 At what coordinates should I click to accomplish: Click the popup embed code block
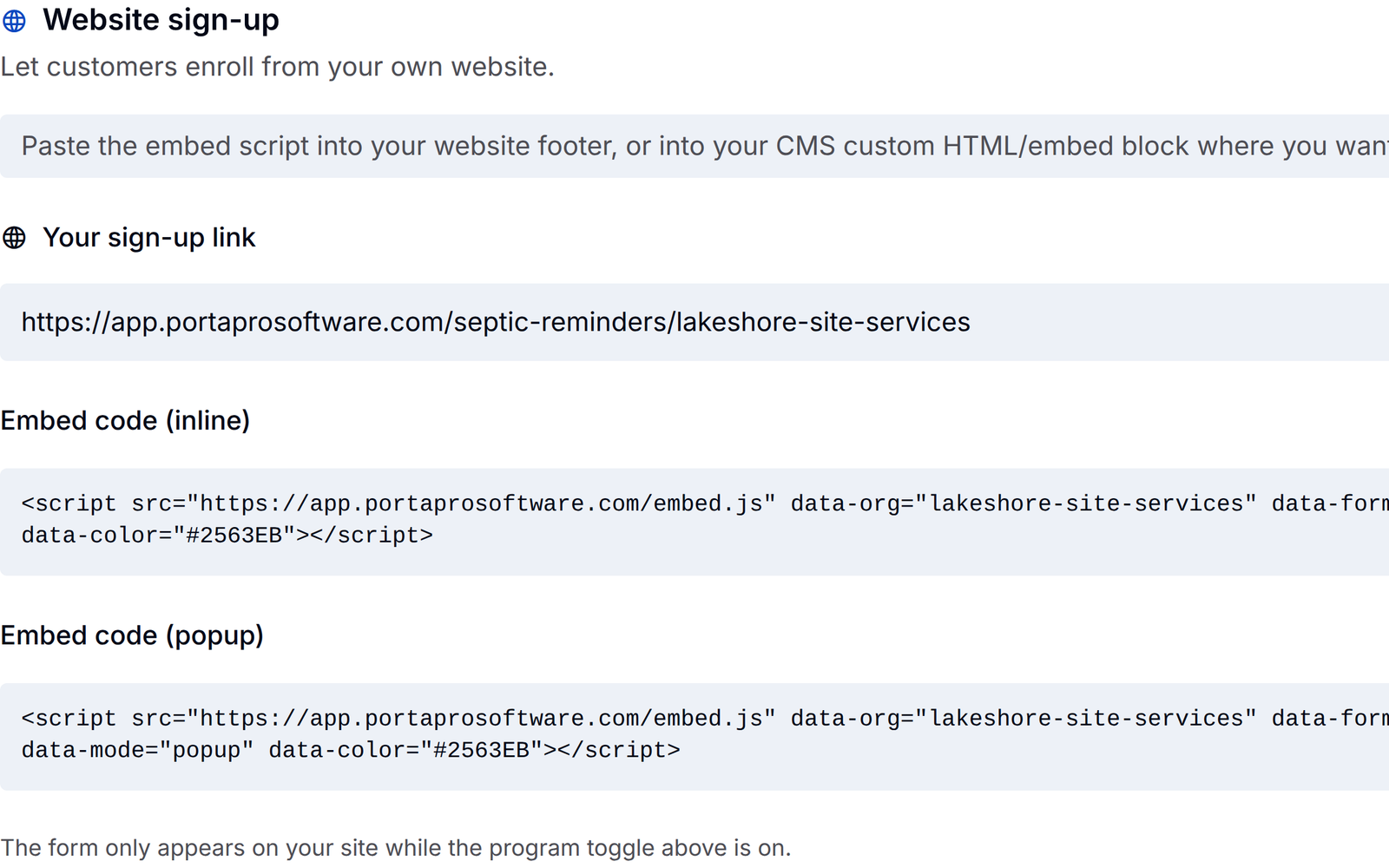[694, 737]
